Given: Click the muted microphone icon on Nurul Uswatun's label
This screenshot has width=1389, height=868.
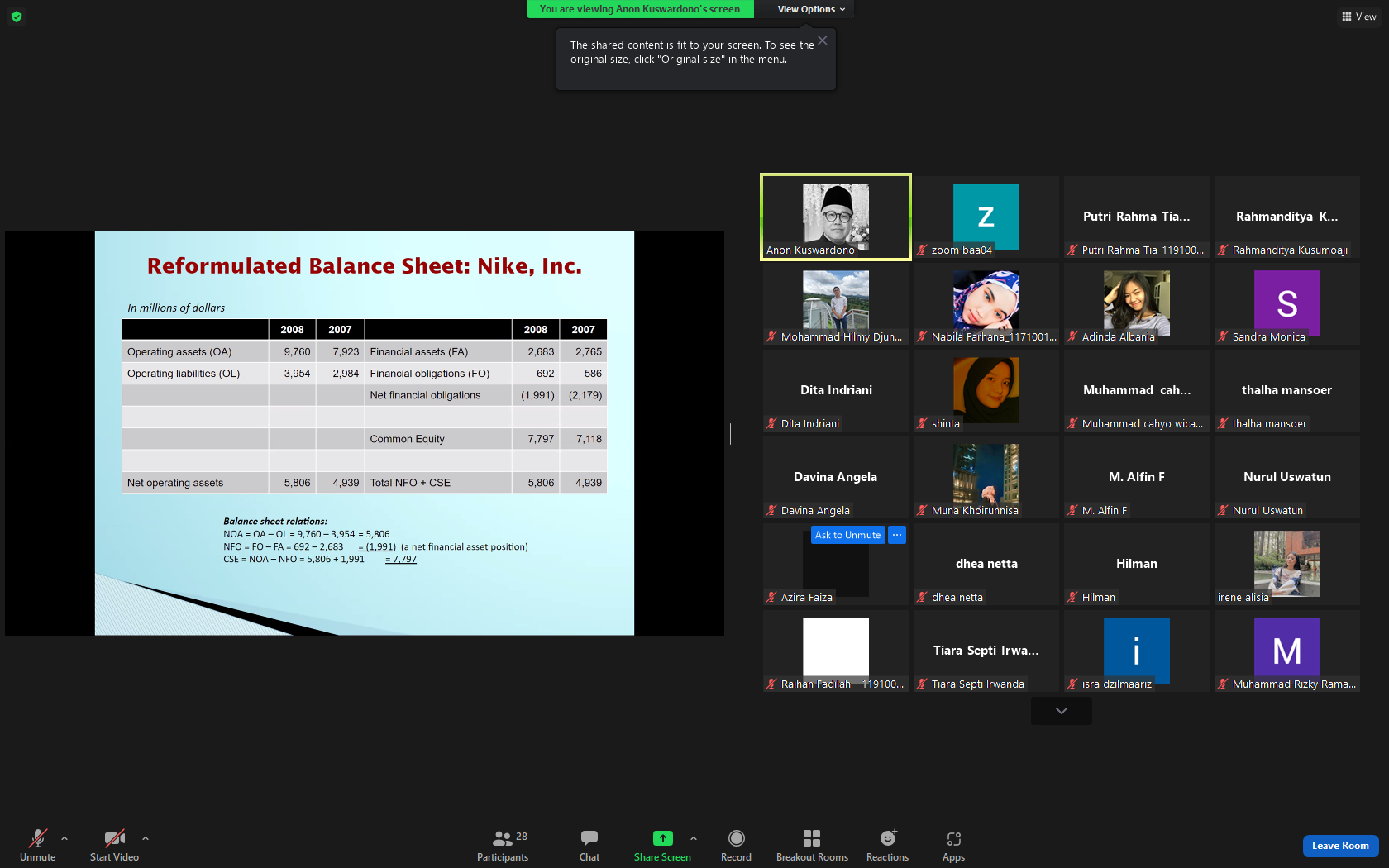Looking at the screenshot, I should (1223, 510).
